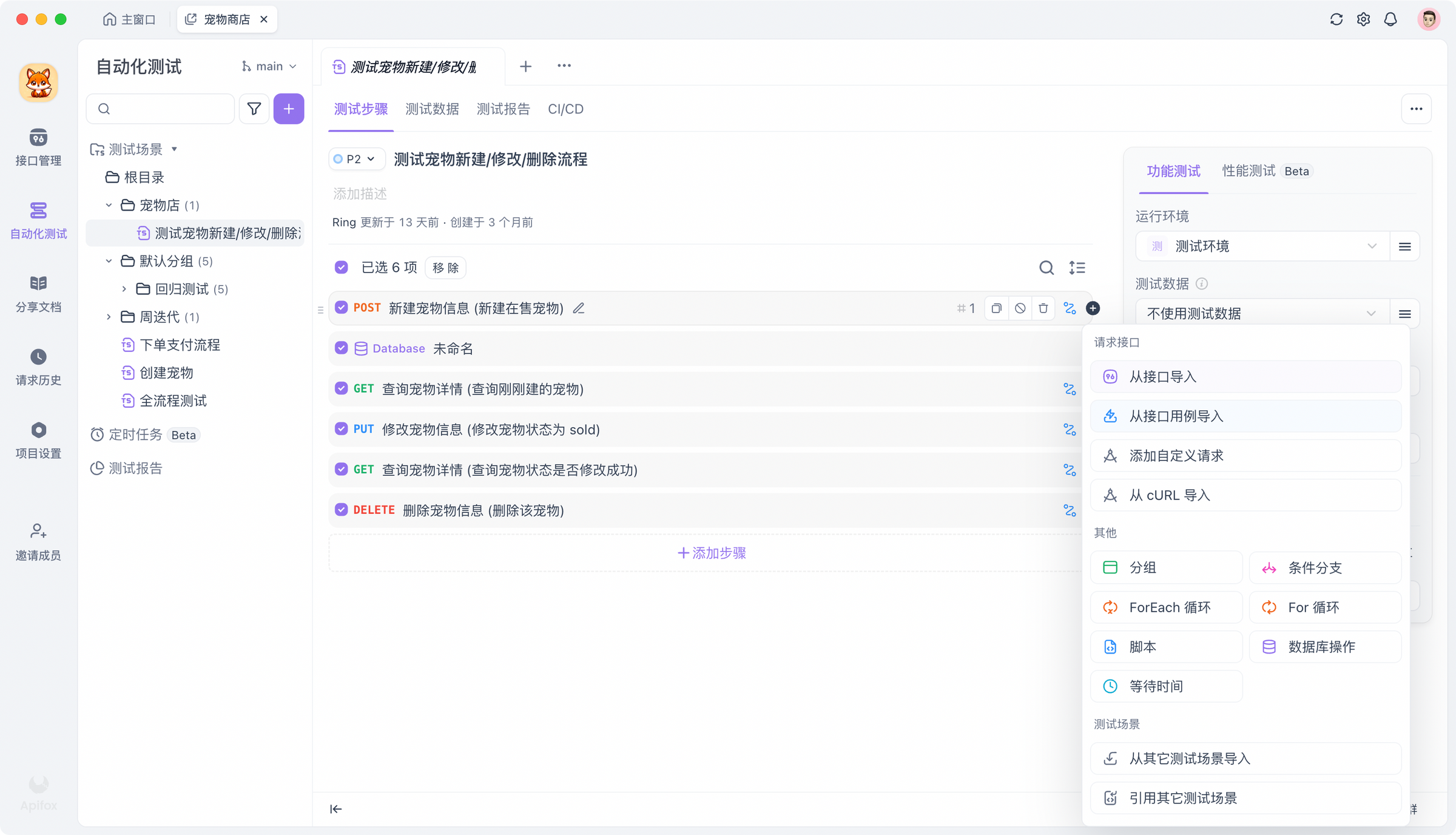
Task: Open the filter icon above the scenario tree
Action: coord(254,109)
